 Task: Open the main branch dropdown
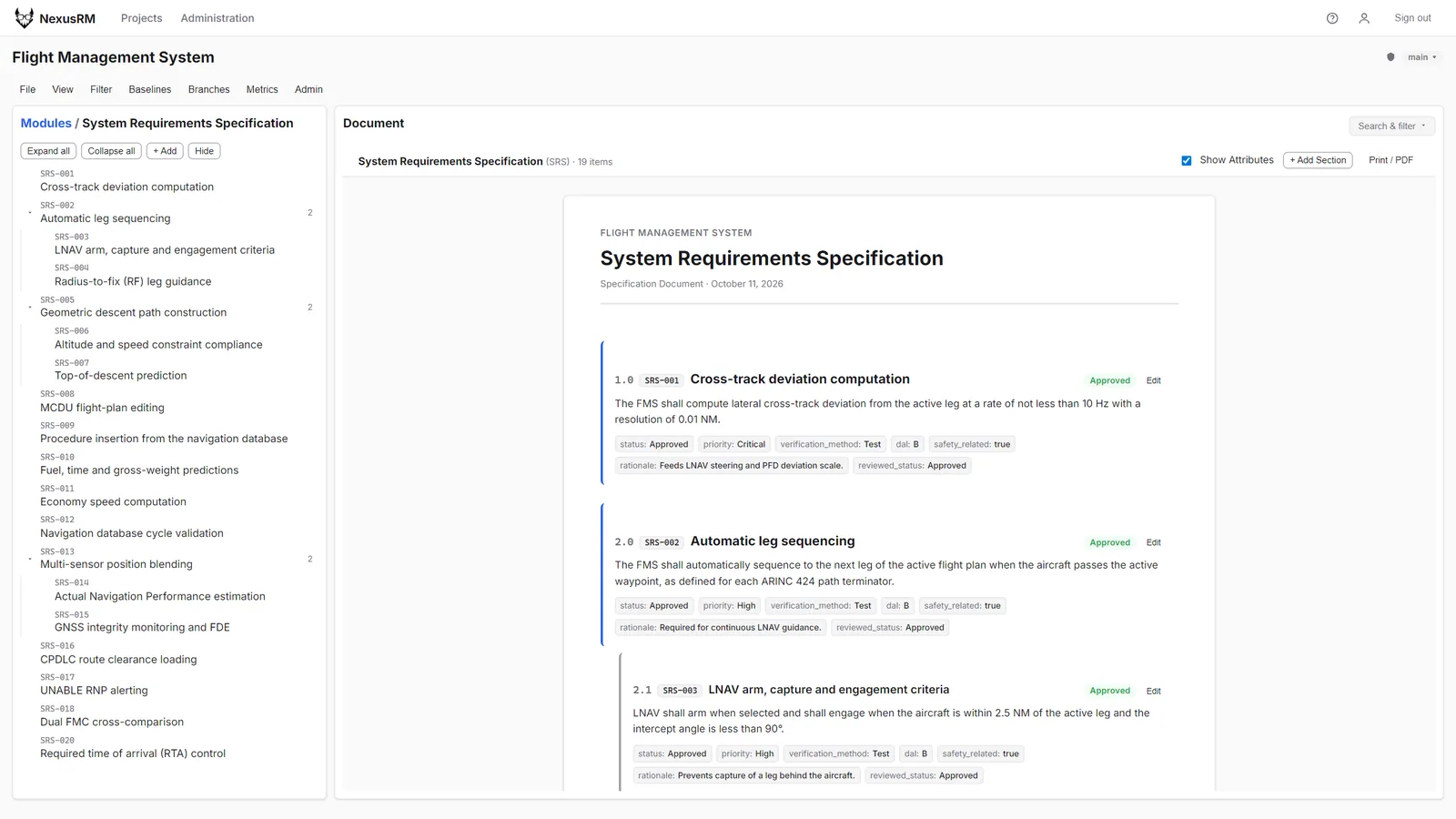coord(1422,57)
